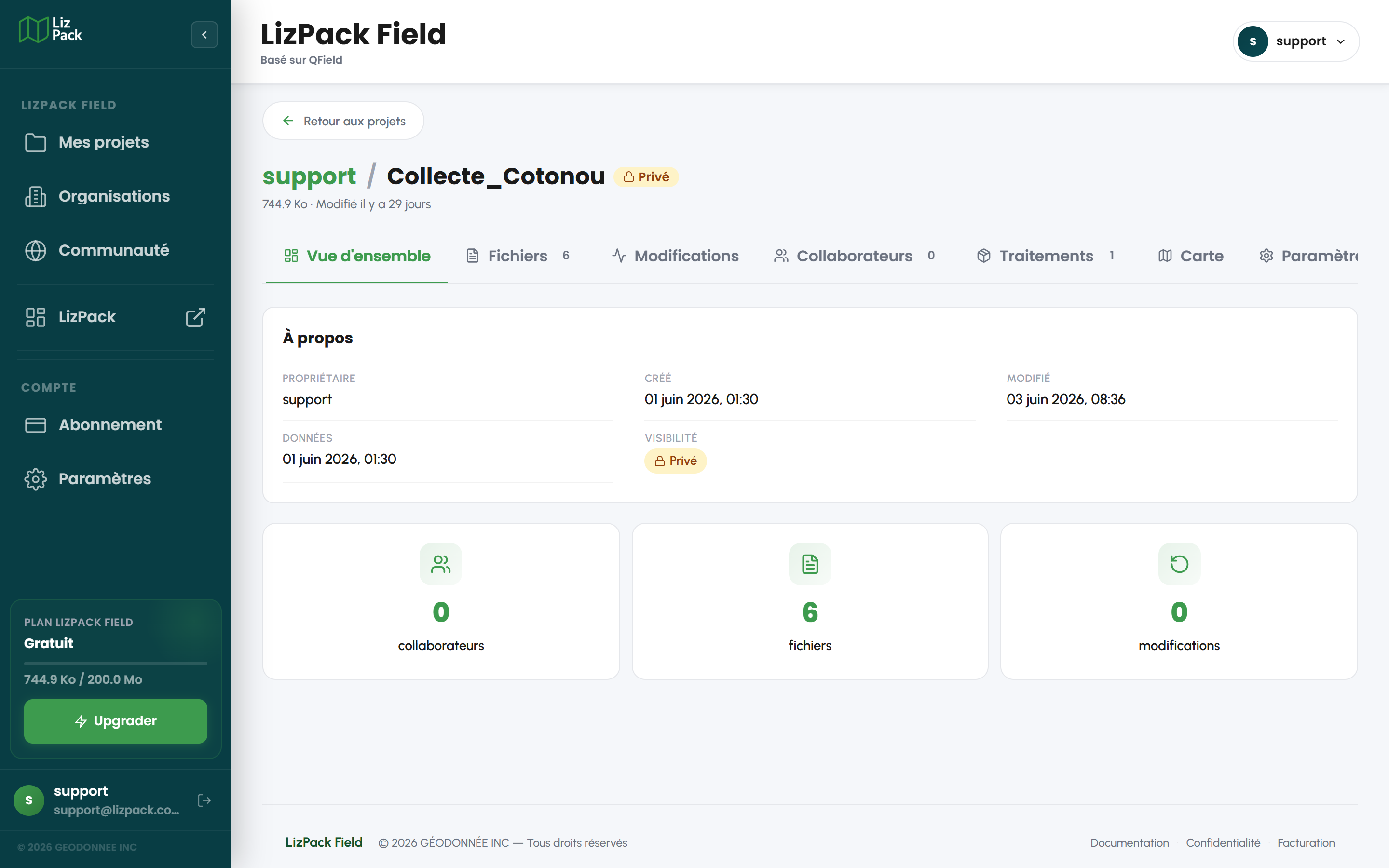Click the dark support avatar in header
1389x868 pixels.
pyautogui.click(x=1253, y=41)
